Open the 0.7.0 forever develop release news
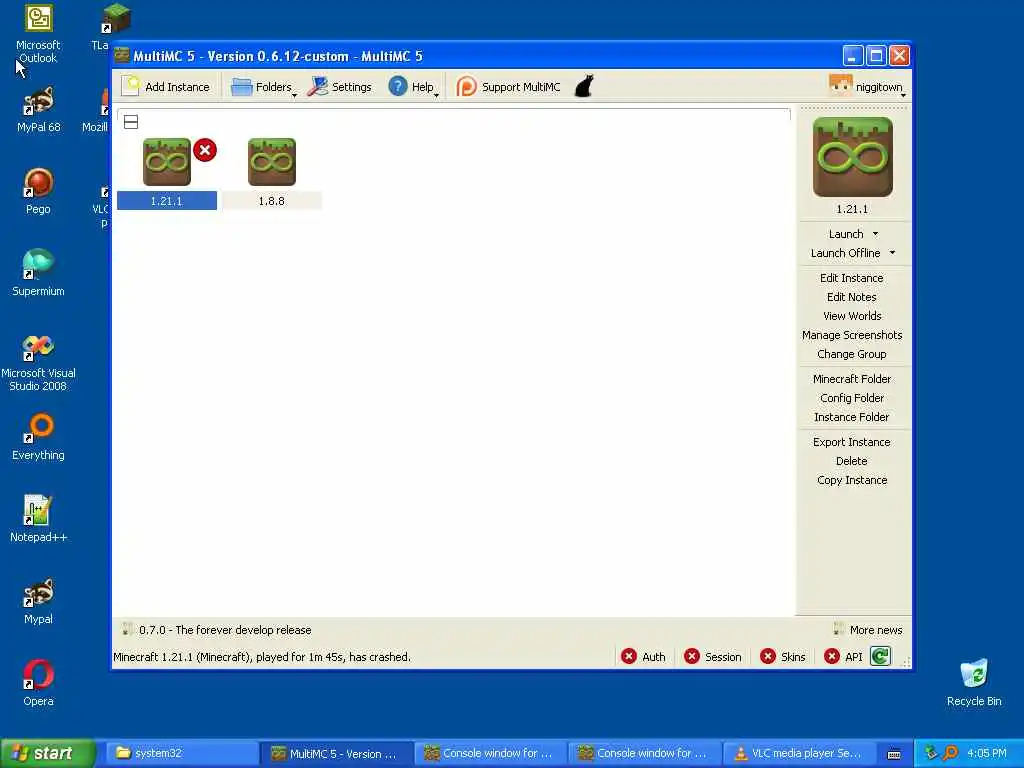1024x768 pixels. [225, 630]
